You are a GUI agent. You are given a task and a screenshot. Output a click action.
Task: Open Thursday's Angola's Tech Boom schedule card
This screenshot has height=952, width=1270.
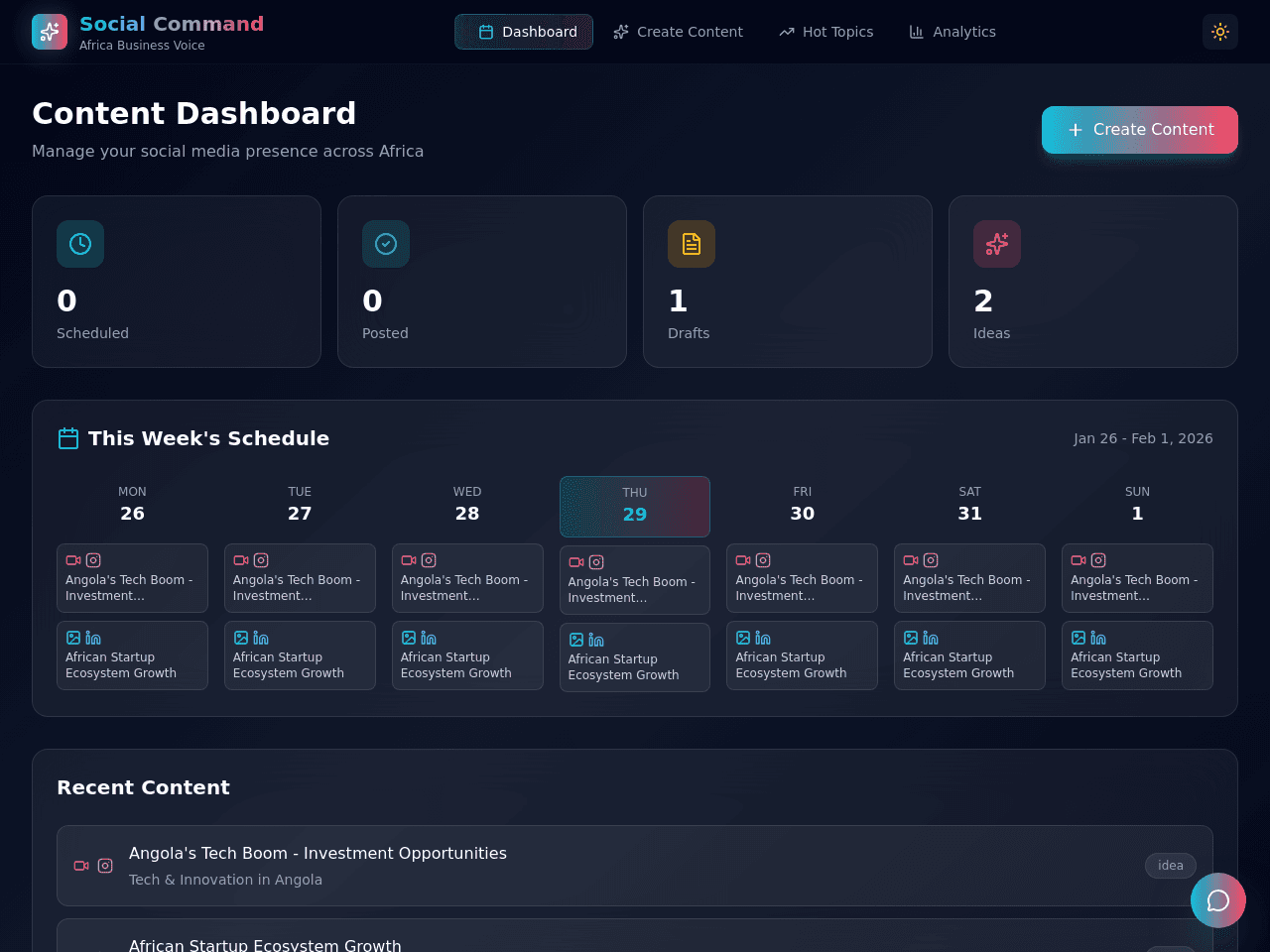(635, 580)
